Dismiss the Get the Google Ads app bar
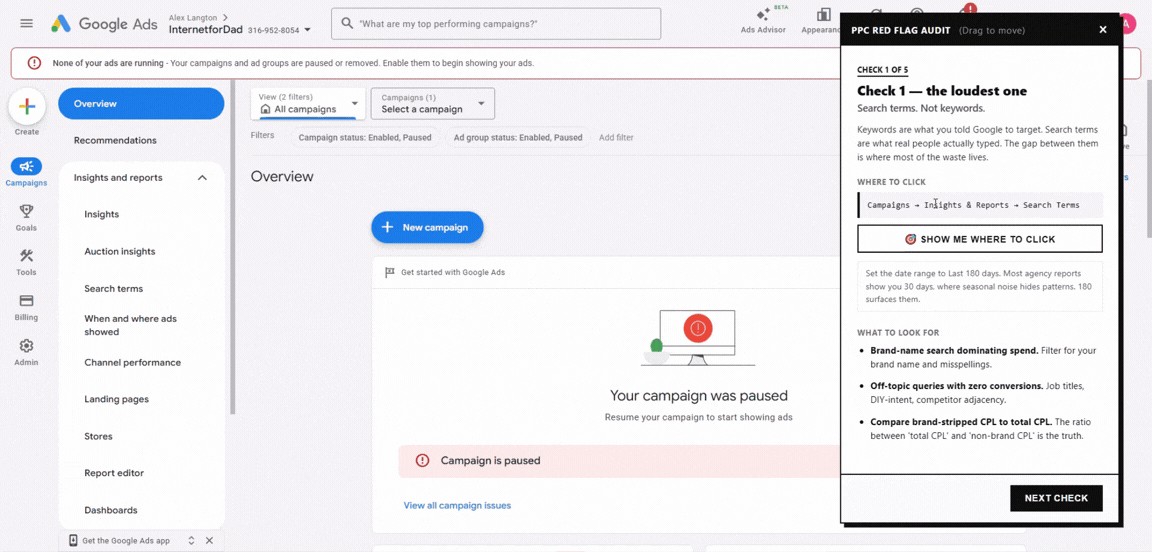1152x552 pixels. tap(209, 540)
